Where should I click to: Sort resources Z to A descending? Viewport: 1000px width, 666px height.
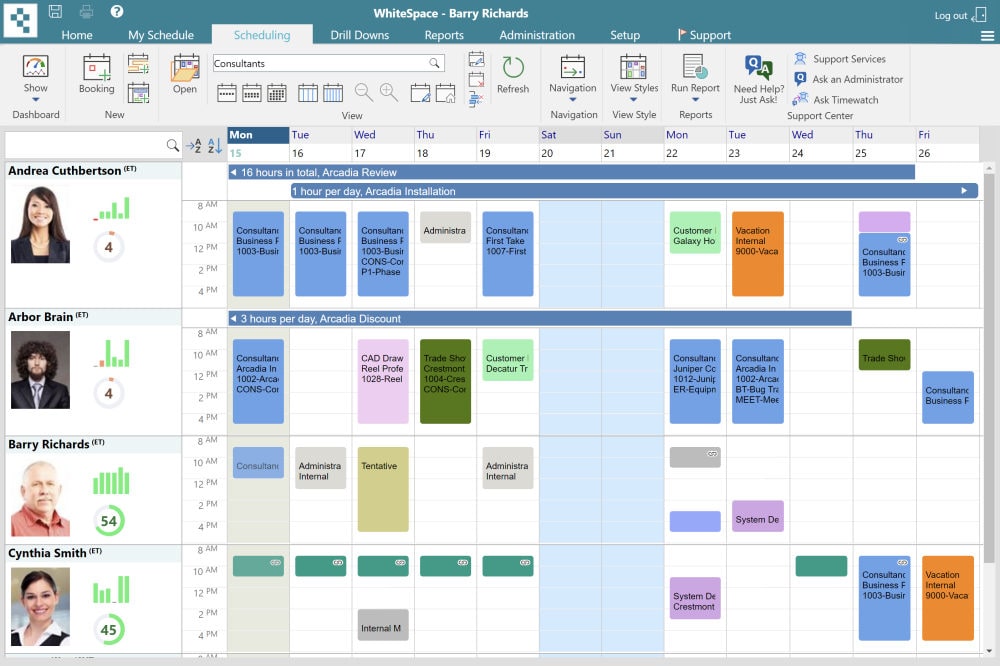(x=216, y=146)
